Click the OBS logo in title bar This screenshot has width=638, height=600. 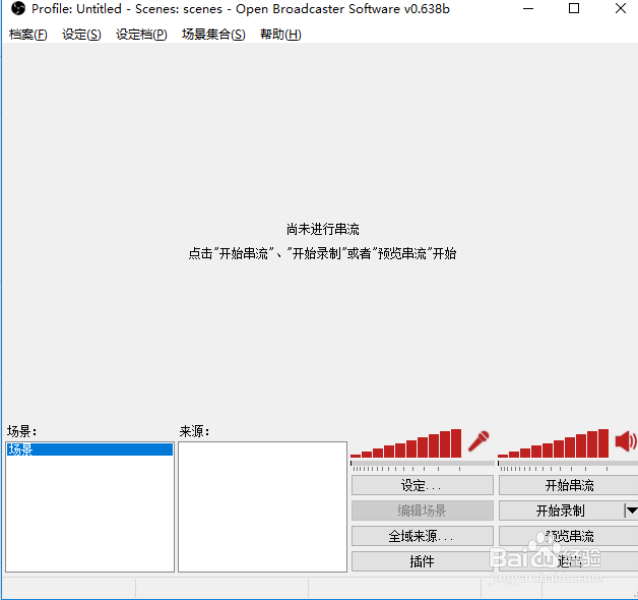coord(18,8)
